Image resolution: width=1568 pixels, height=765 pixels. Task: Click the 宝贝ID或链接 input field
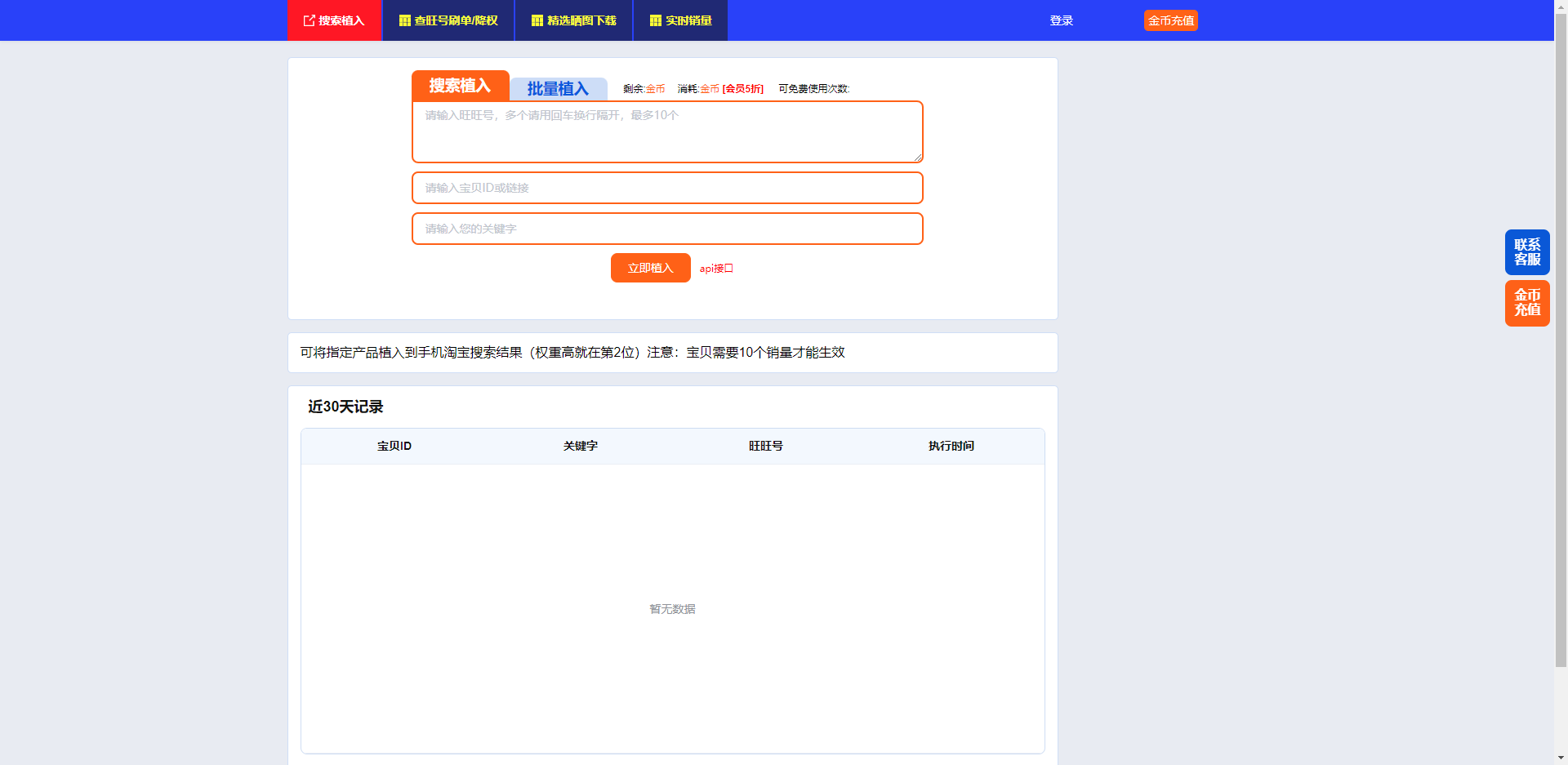pos(667,188)
